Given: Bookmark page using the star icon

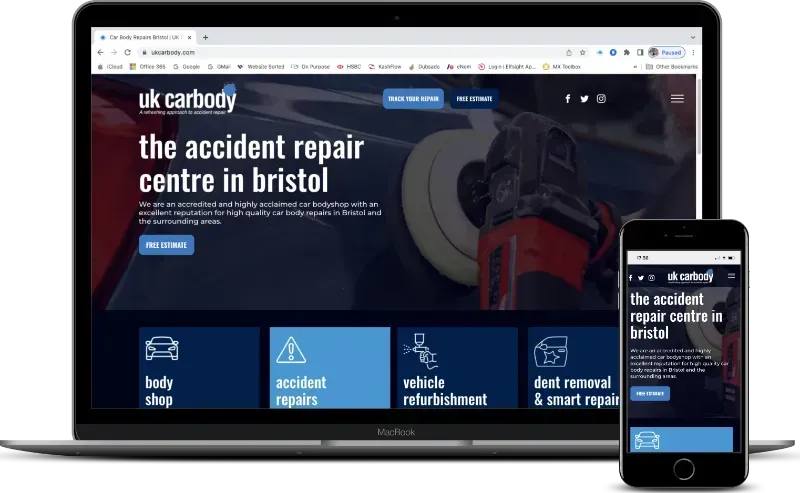Looking at the screenshot, I should pyautogui.click(x=582, y=52).
